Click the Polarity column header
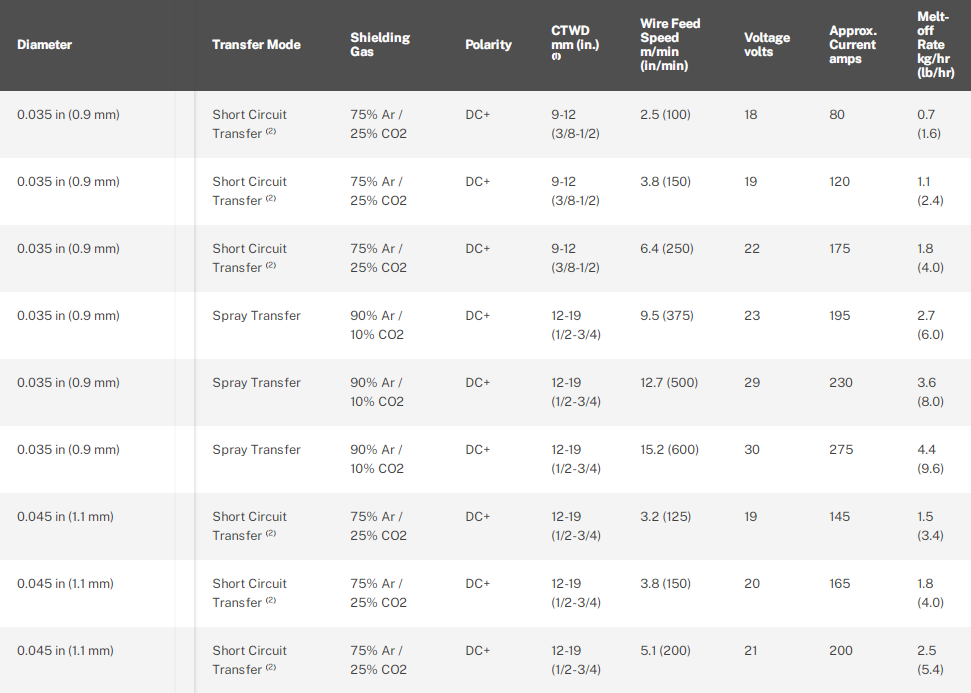Viewport: 971px width, 693px height. (x=488, y=44)
